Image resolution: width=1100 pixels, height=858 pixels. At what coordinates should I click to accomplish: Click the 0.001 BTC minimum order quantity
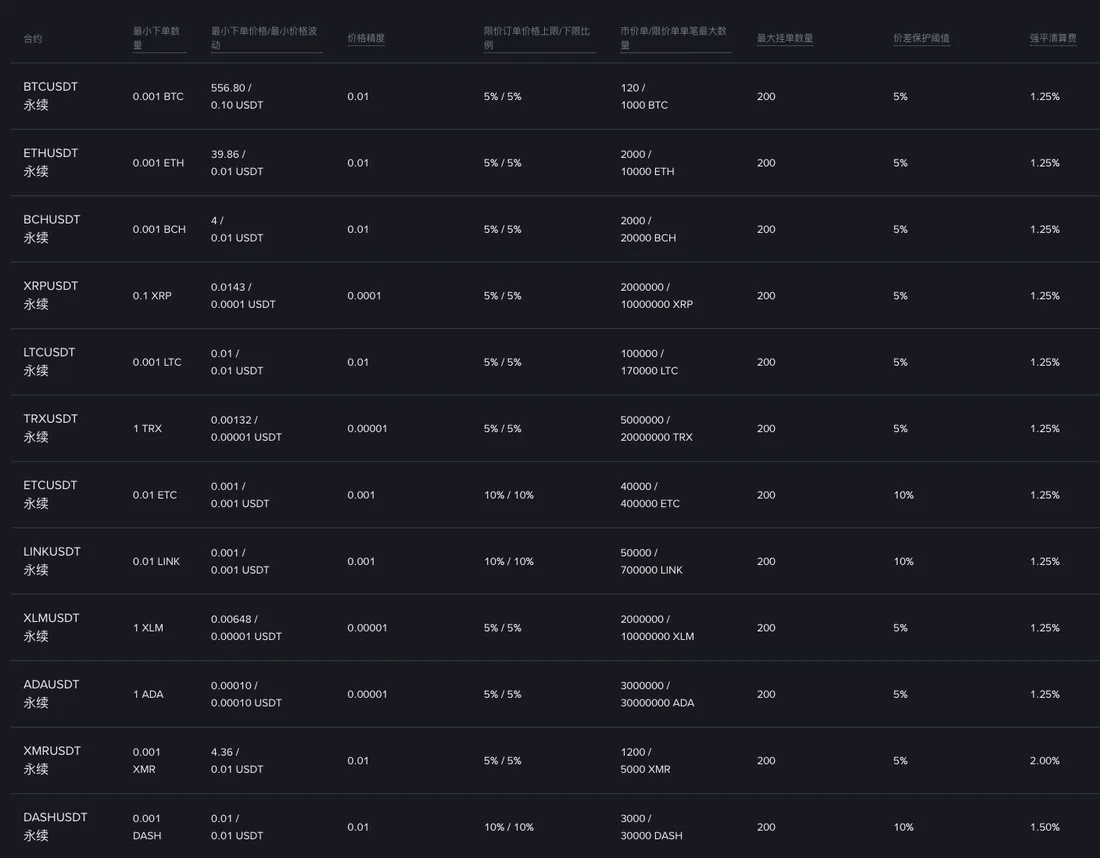(x=158, y=96)
